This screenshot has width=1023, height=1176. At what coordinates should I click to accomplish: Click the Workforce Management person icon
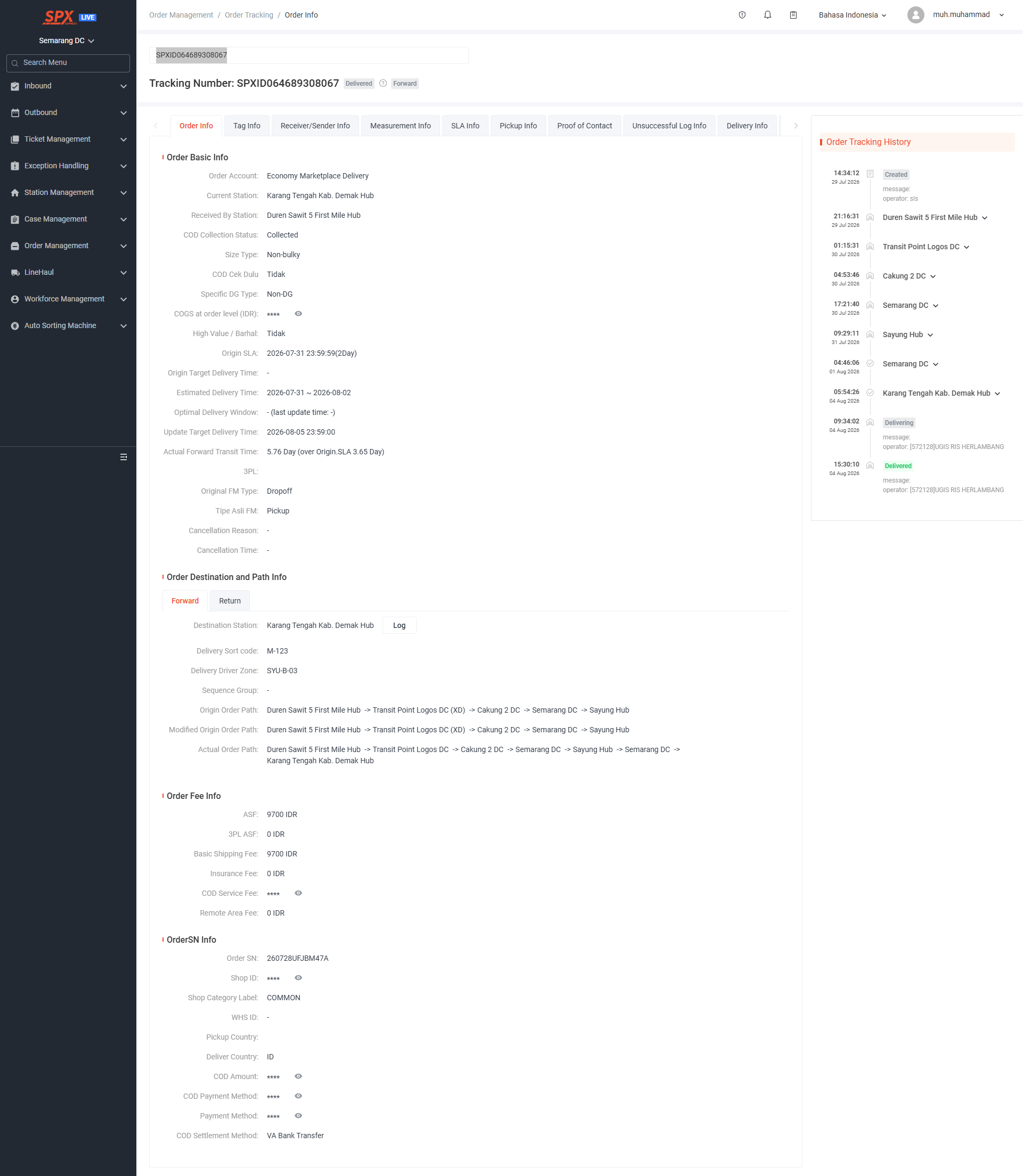15,299
